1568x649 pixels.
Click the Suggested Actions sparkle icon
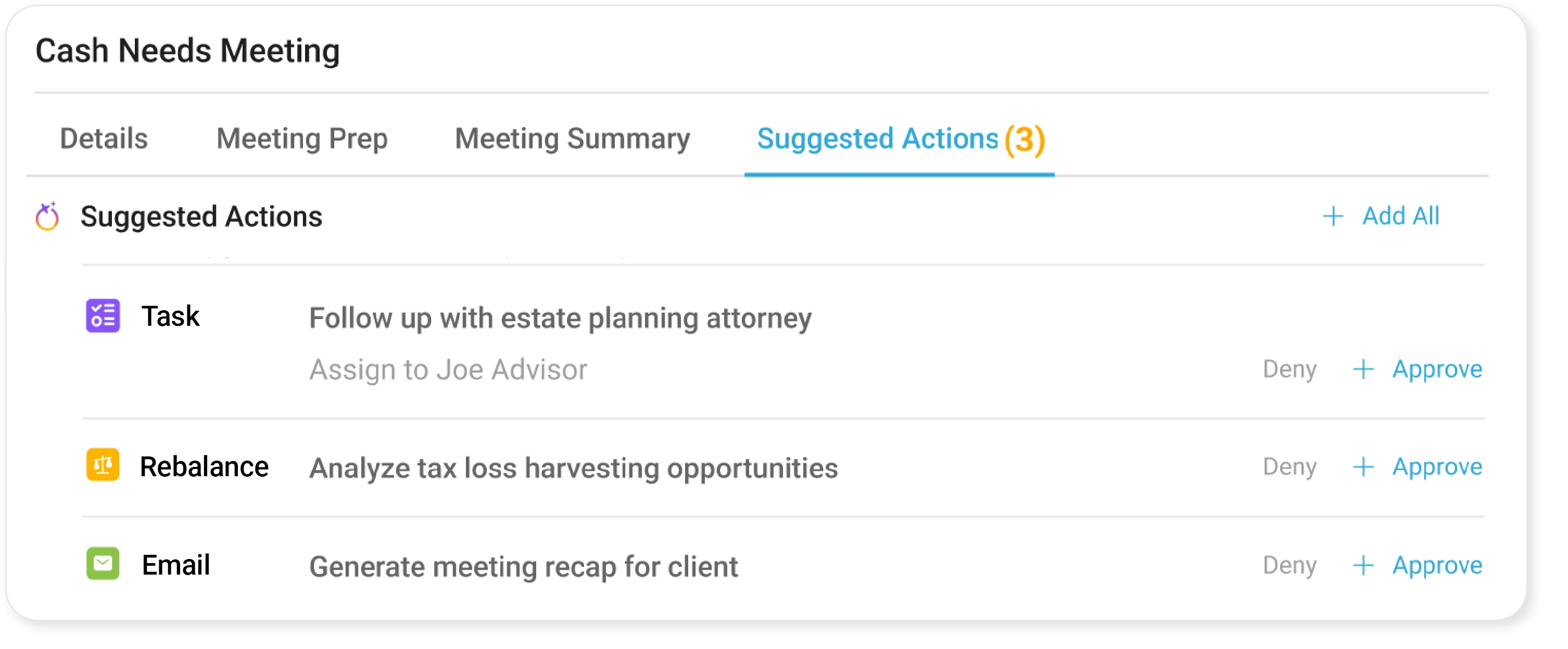click(47, 216)
